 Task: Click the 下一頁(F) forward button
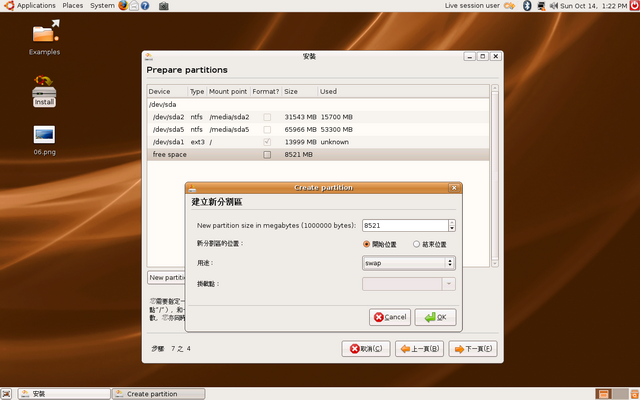tap(473, 349)
